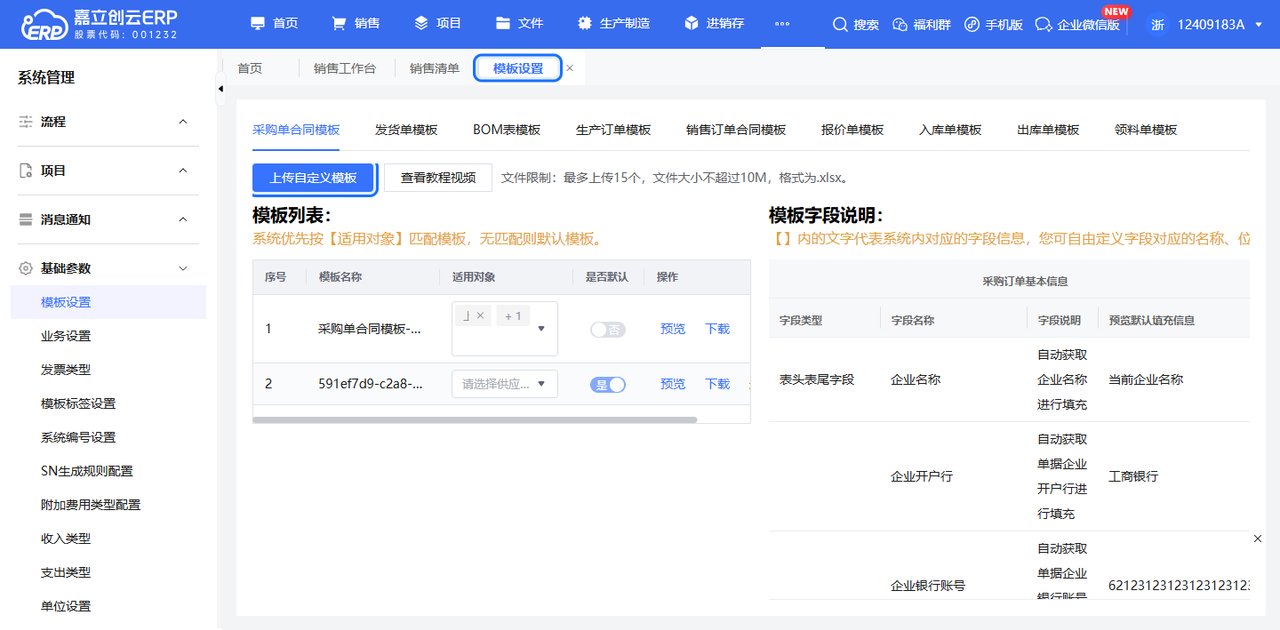Click the 搜索 magnifier icon
Image resolution: width=1280 pixels, height=630 pixels.
(840, 24)
